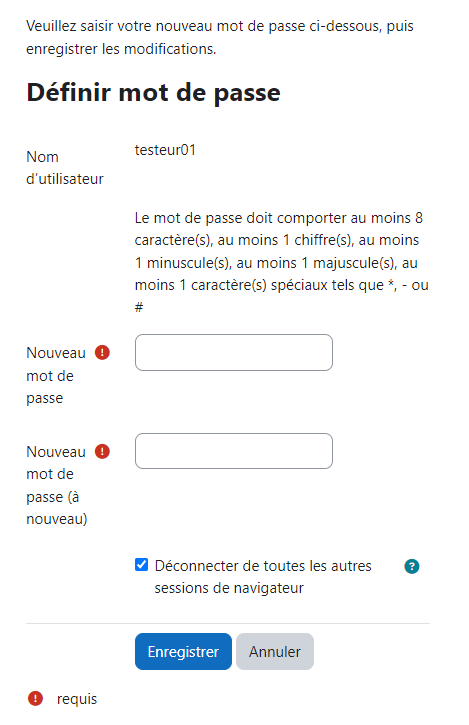Click the Nouveau mot de passe (à nouveau) label

pyautogui.click(x=56, y=485)
